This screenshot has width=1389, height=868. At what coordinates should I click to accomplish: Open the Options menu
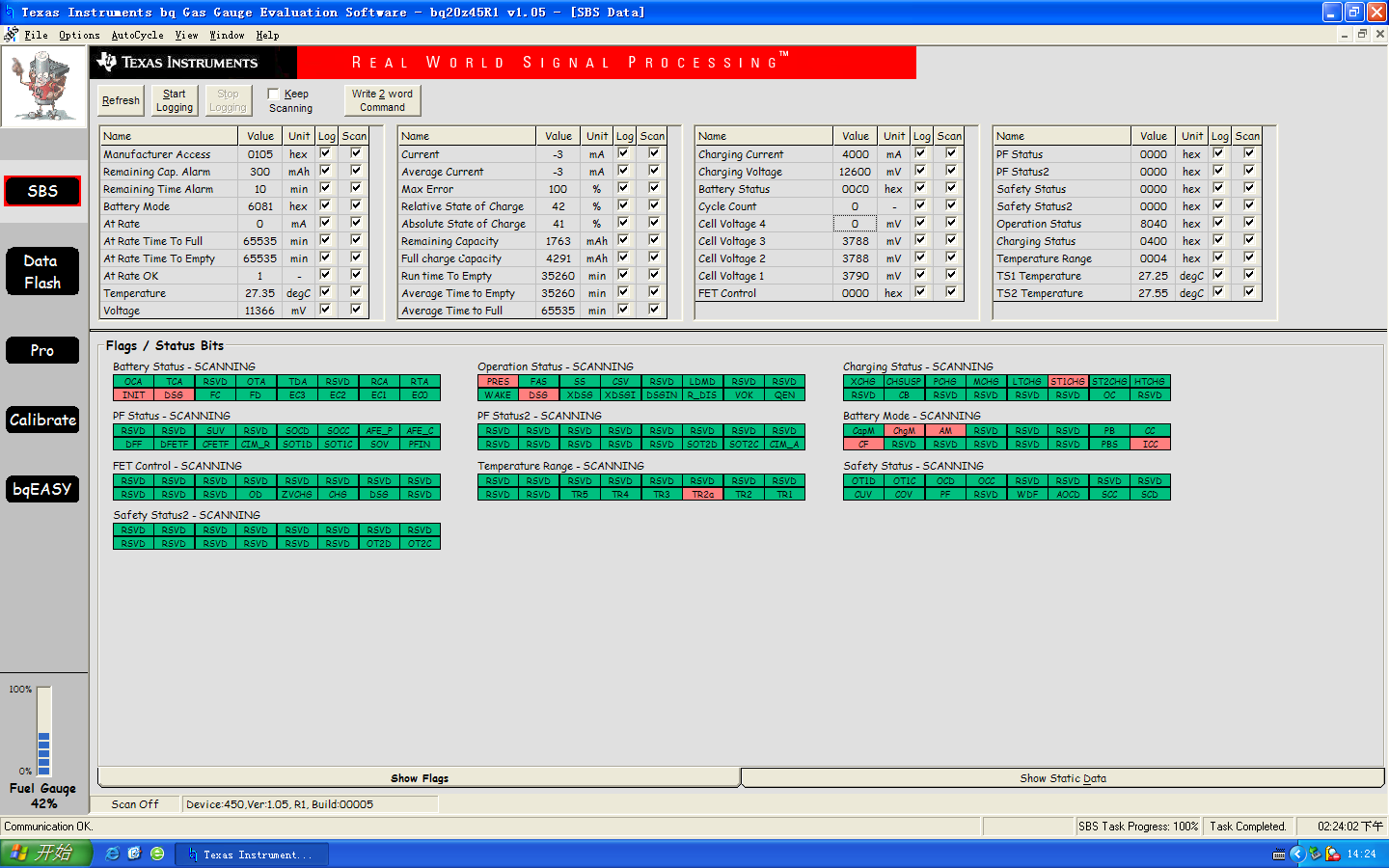click(x=79, y=35)
